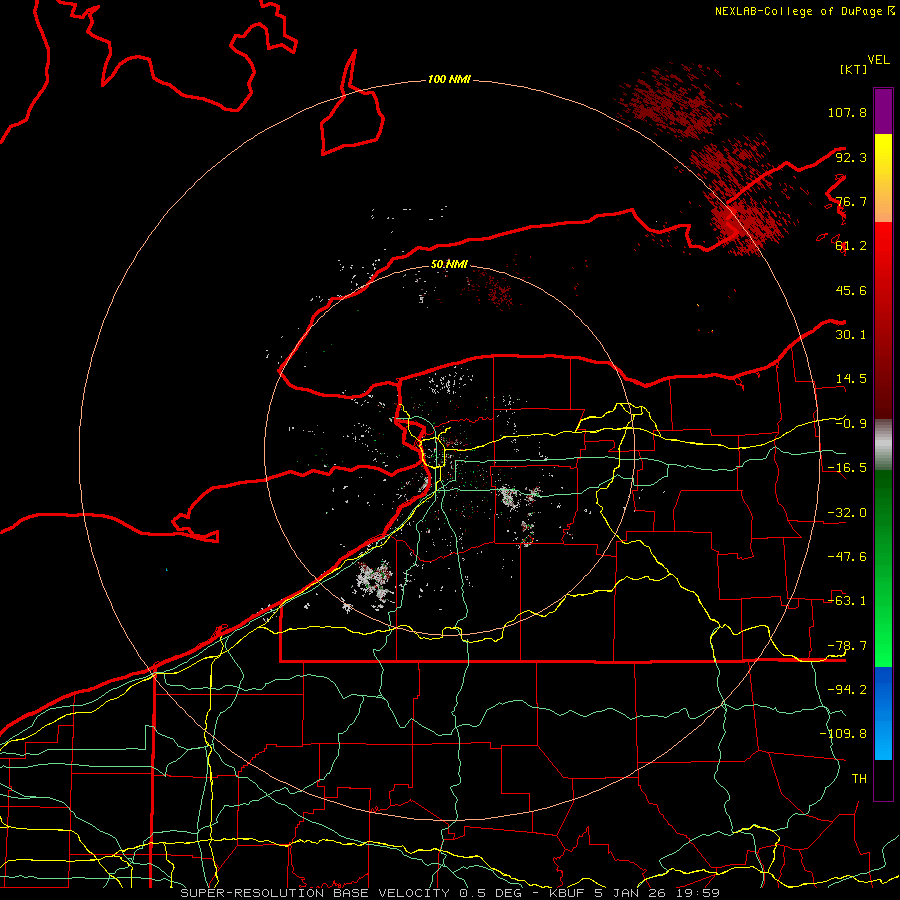Click the -0.9 value on velocity scale
This screenshot has width=900, height=900.
coord(851,424)
